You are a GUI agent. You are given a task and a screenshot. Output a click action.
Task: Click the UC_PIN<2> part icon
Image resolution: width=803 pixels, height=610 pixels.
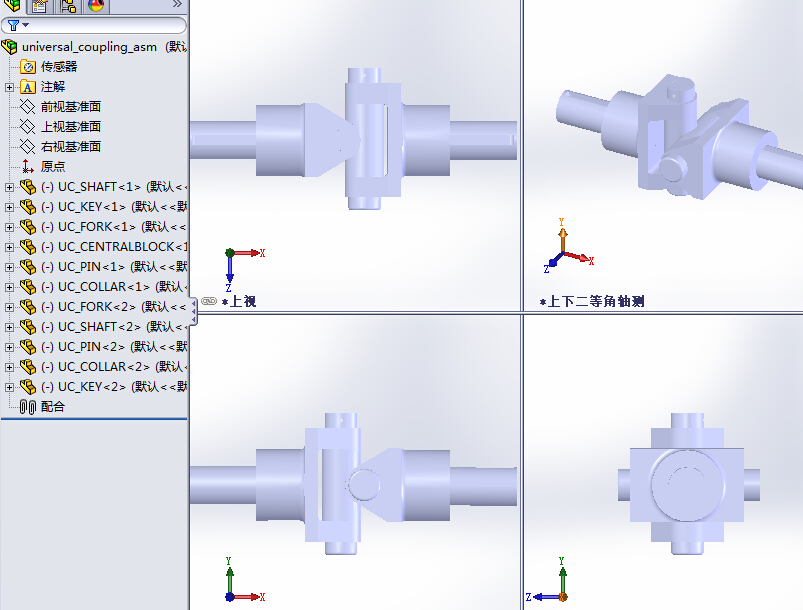point(28,346)
